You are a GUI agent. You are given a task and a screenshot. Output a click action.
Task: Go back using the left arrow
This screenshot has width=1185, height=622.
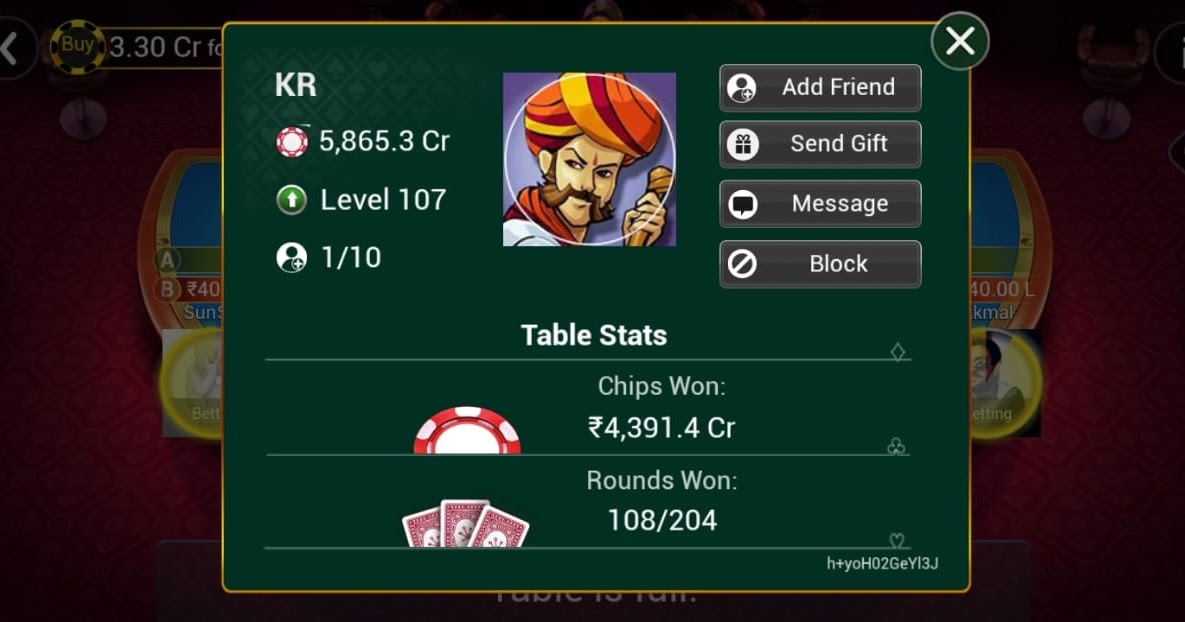(x=11, y=48)
